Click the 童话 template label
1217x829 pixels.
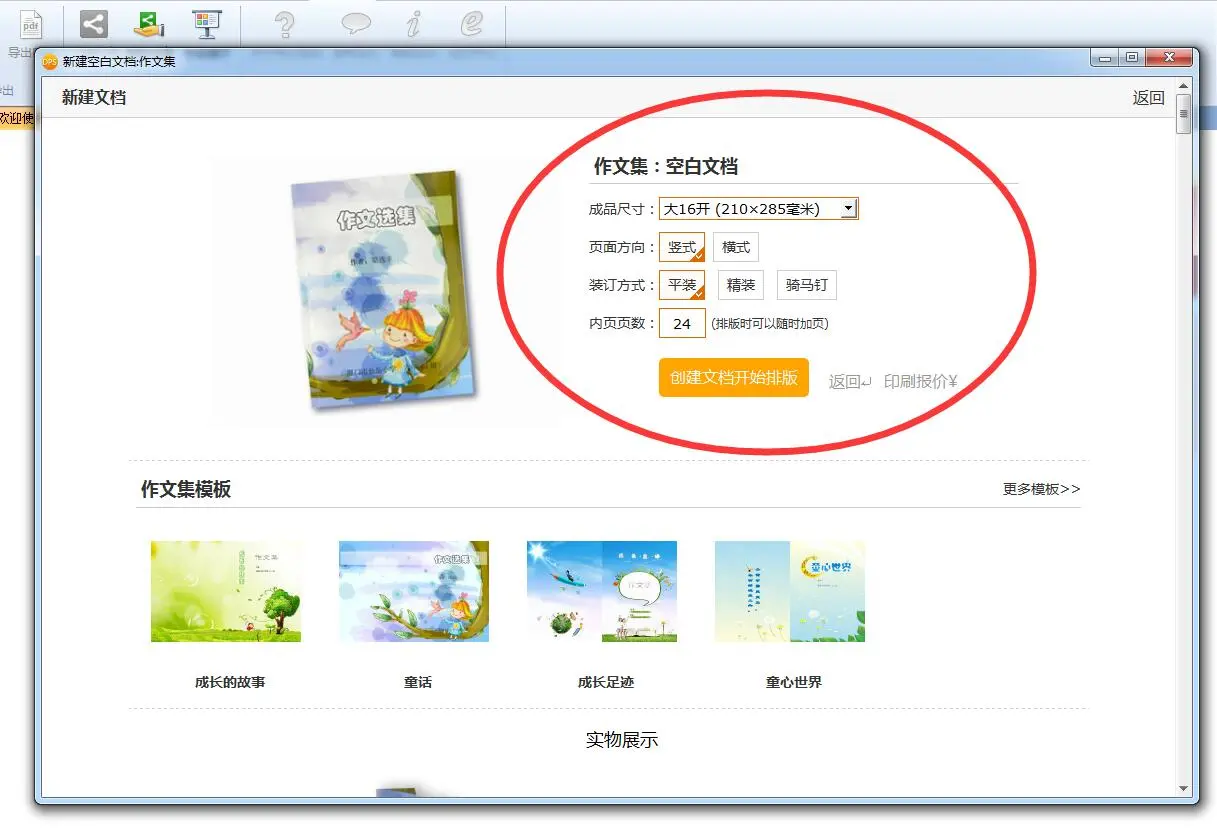coord(418,682)
